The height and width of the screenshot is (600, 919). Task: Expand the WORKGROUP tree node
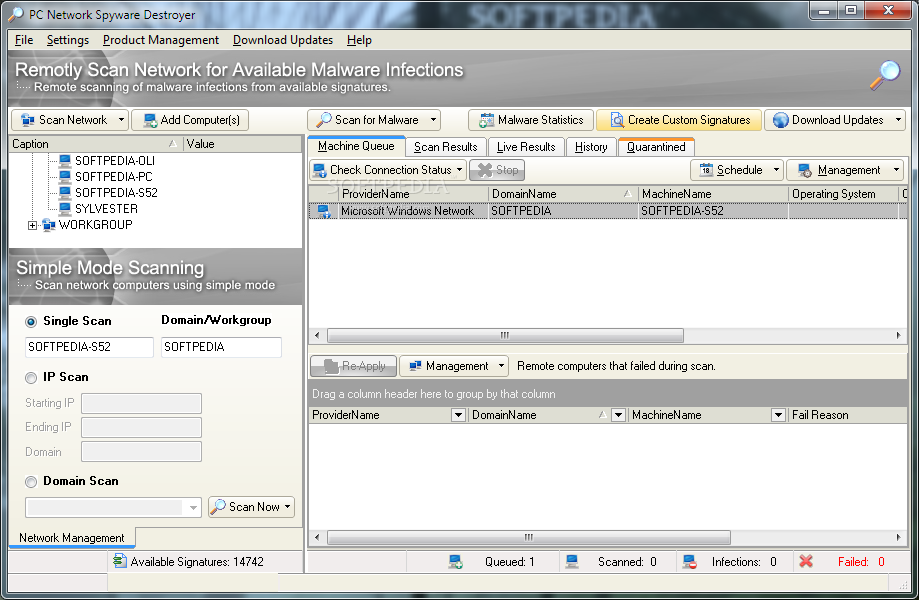tap(32, 225)
